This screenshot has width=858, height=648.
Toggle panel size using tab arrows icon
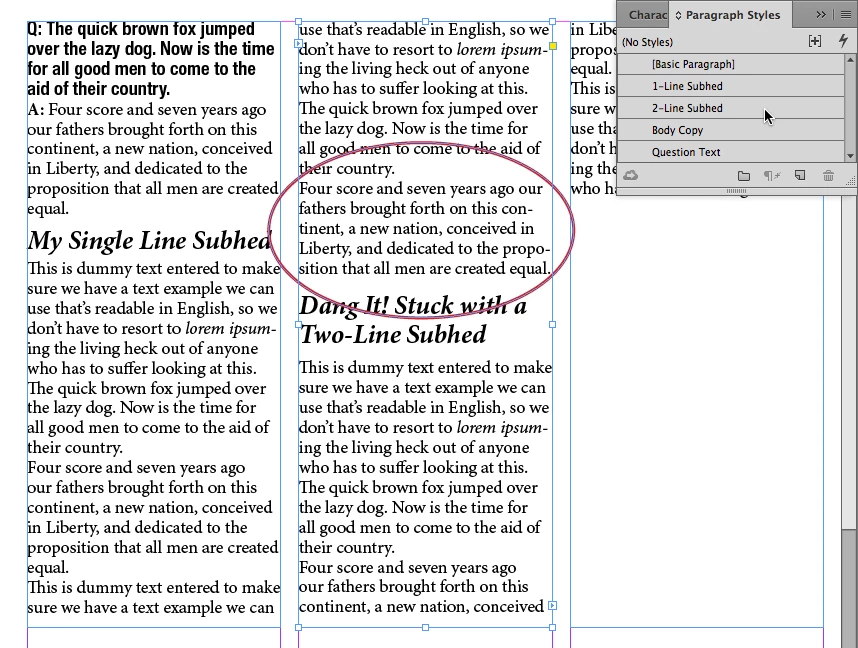pyautogui.click(x=679, y=15)
